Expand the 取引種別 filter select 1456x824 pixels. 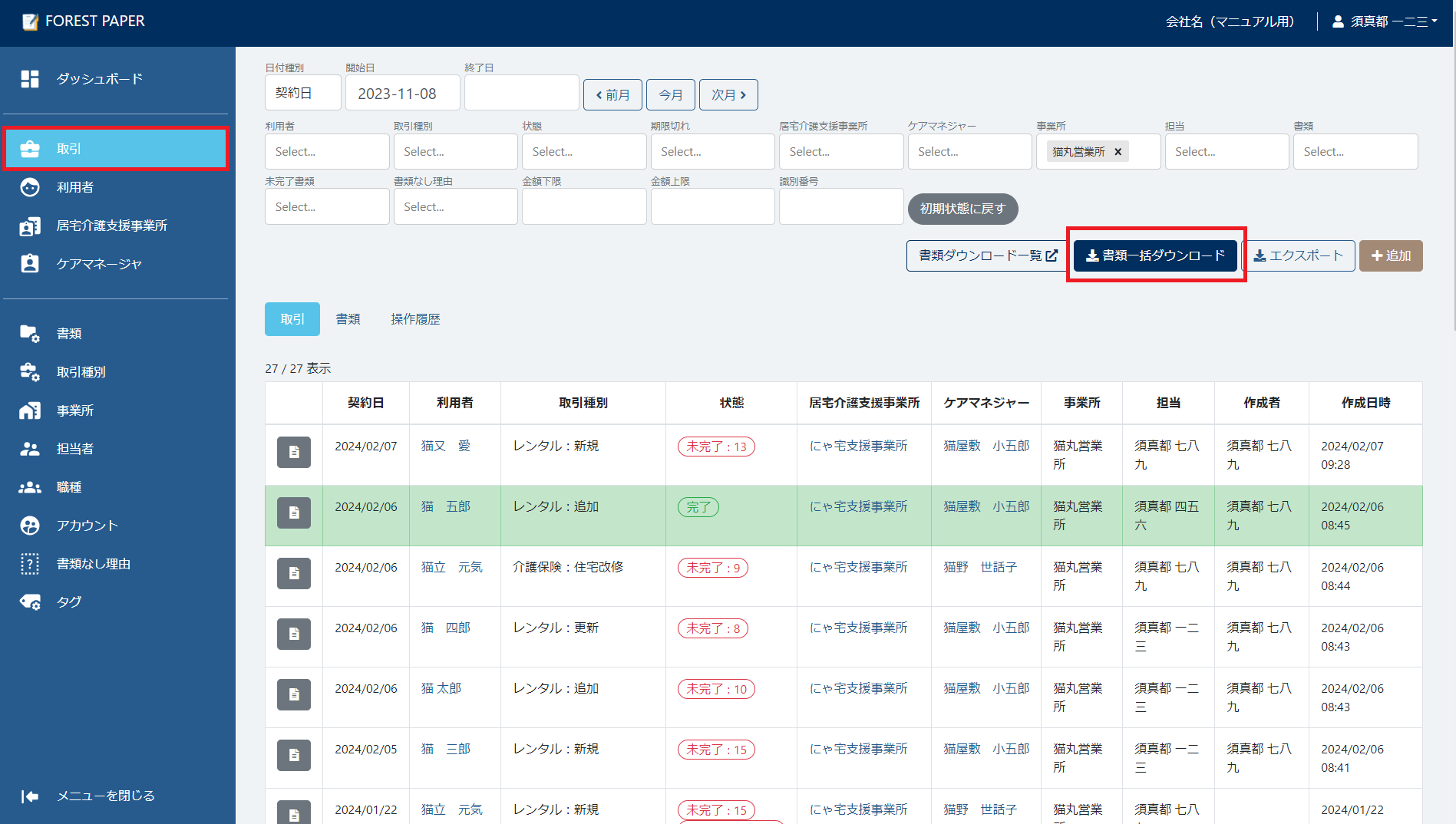(455, 152)
